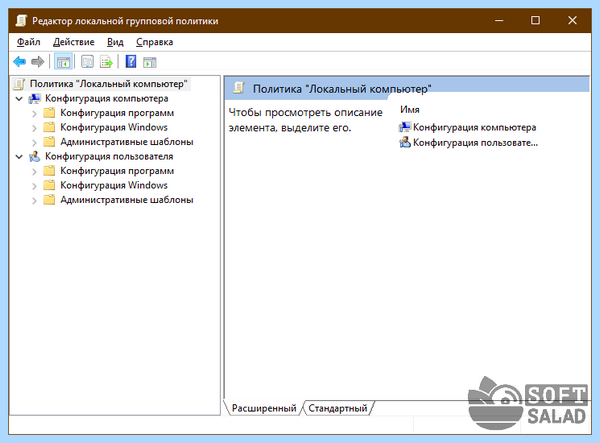600x443 pixels.
Task: Select Конфигурация программ label under user configuration
Action: (117, 171)
